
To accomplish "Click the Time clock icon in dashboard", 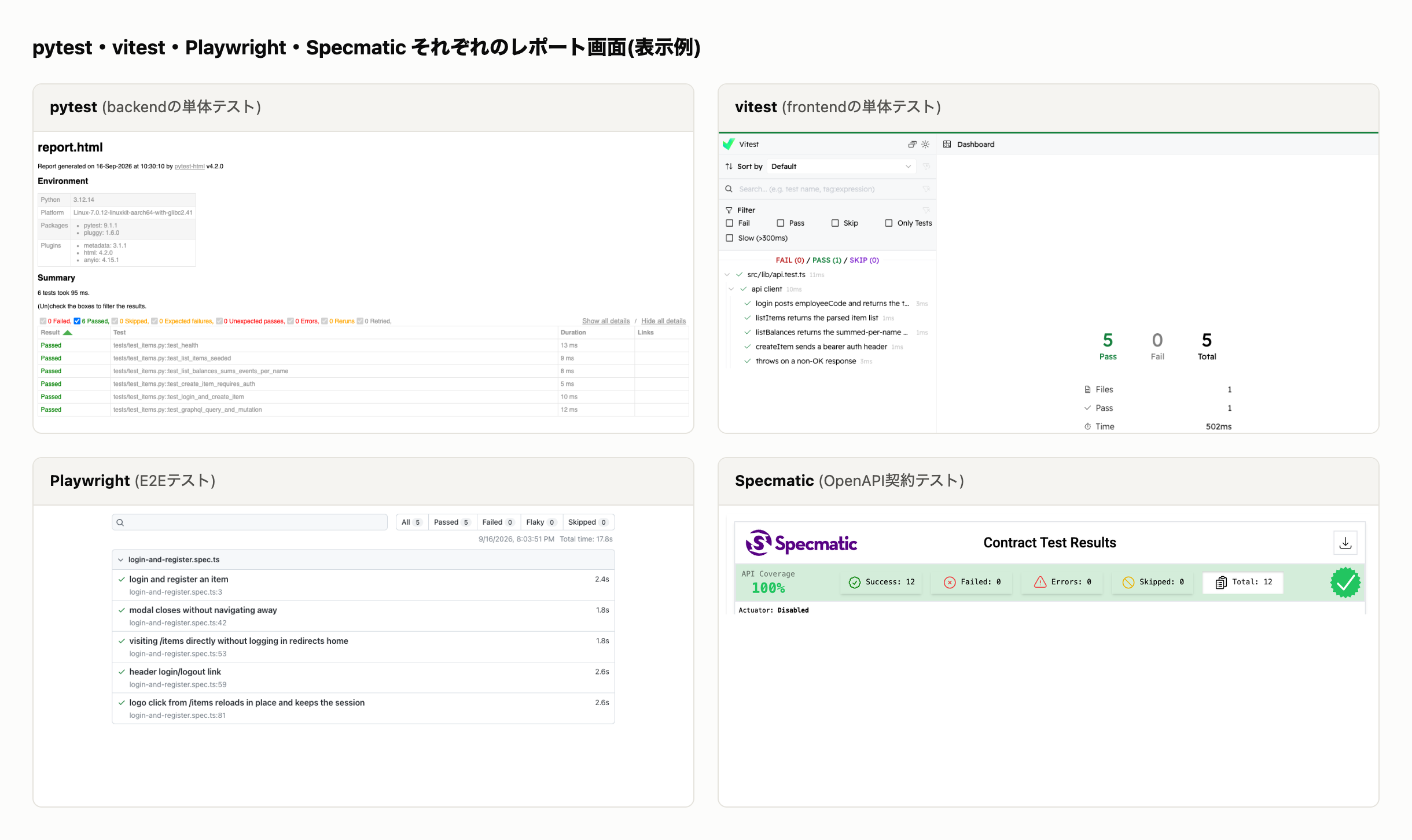I will (x=1088, y=427).
